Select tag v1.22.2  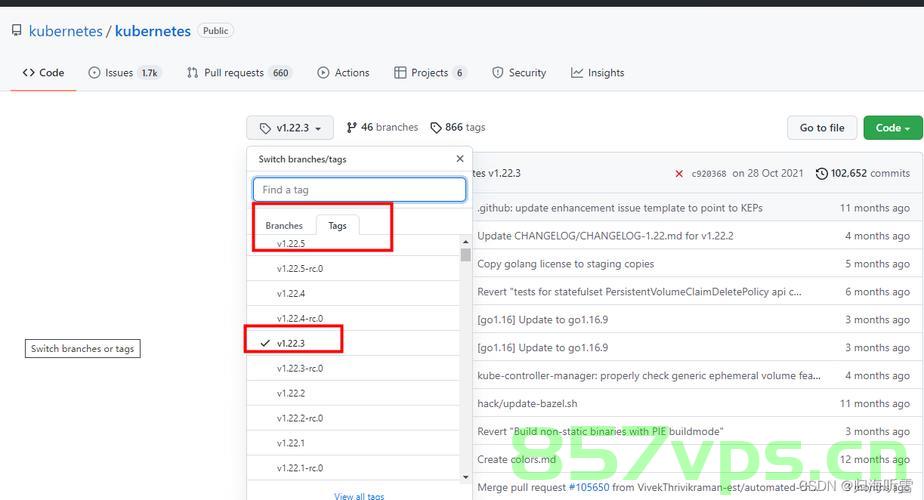353,393
